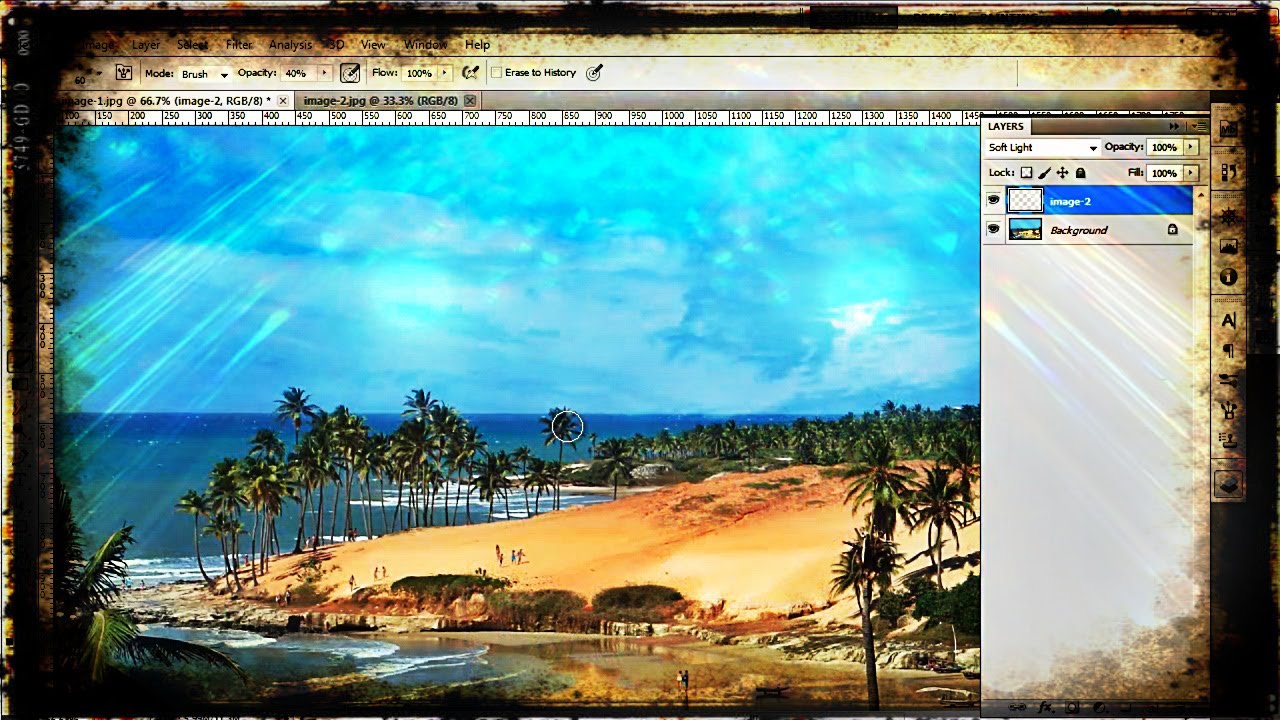
Task: Open the View menu
Action: (373, 45)
